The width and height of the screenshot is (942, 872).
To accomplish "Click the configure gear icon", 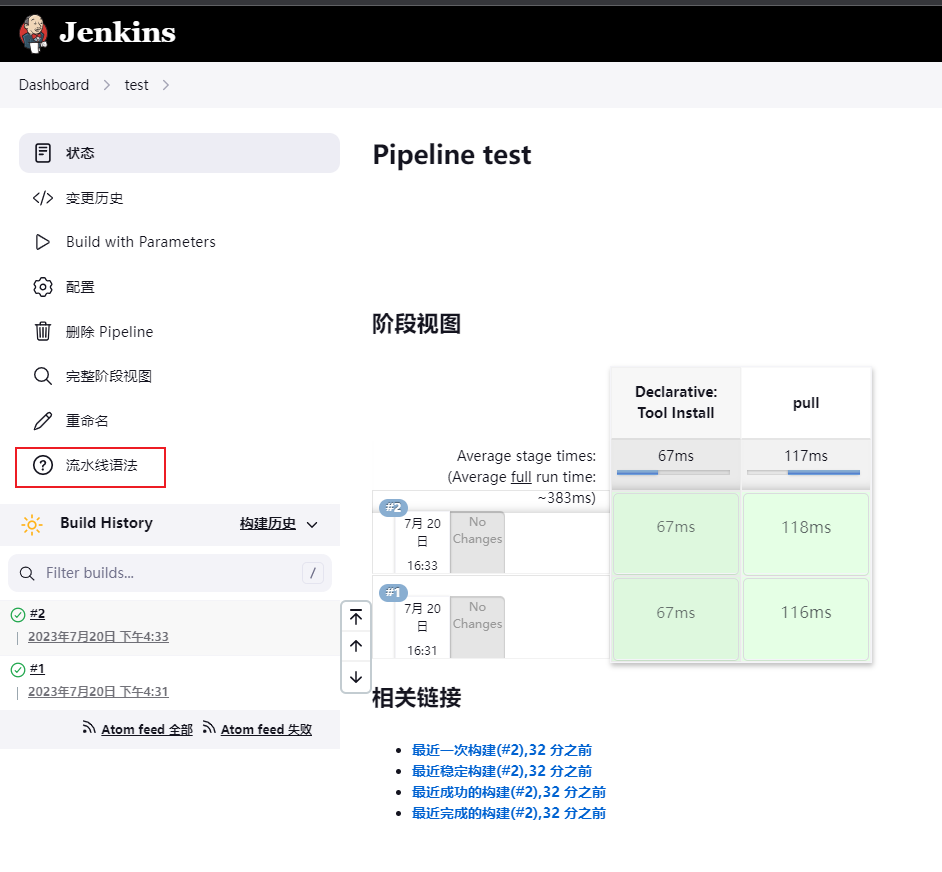I will (43, 287).
